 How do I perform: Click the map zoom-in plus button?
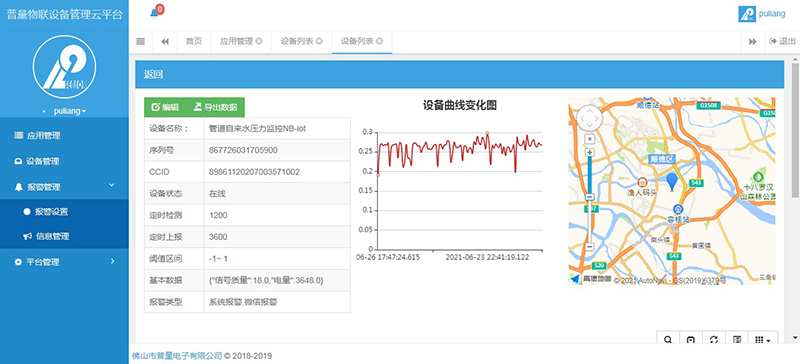coord(590,152)
